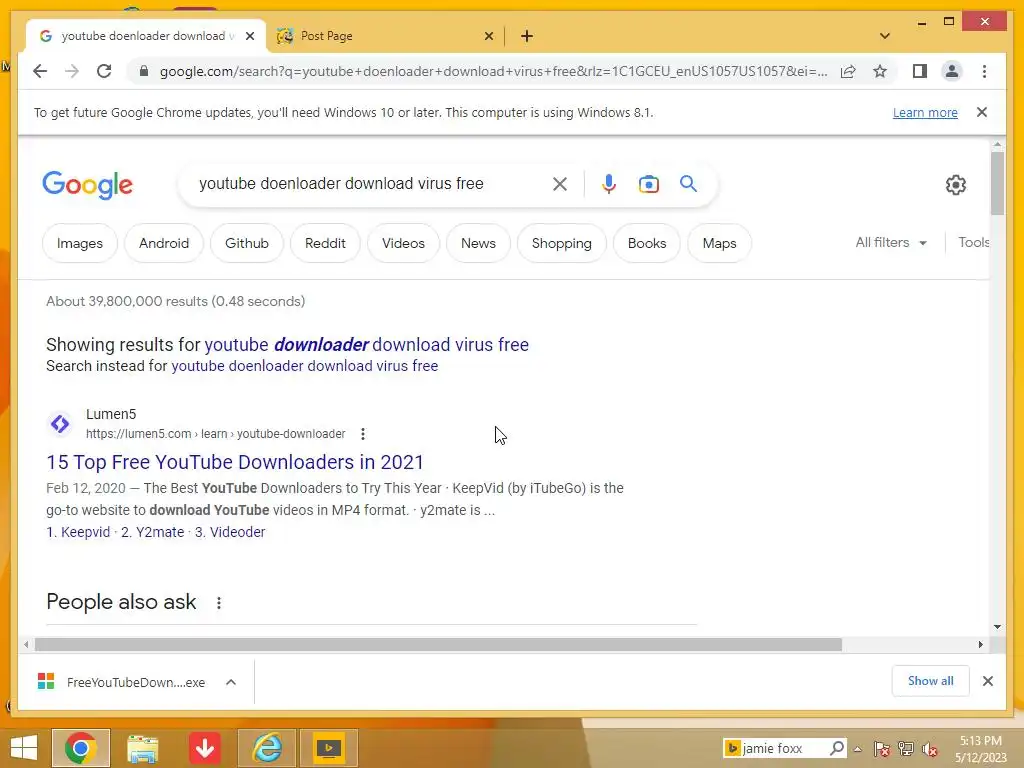1024x768 pixels.
Task: Open red download arrow taskbar app
Action: click(205, 748)
